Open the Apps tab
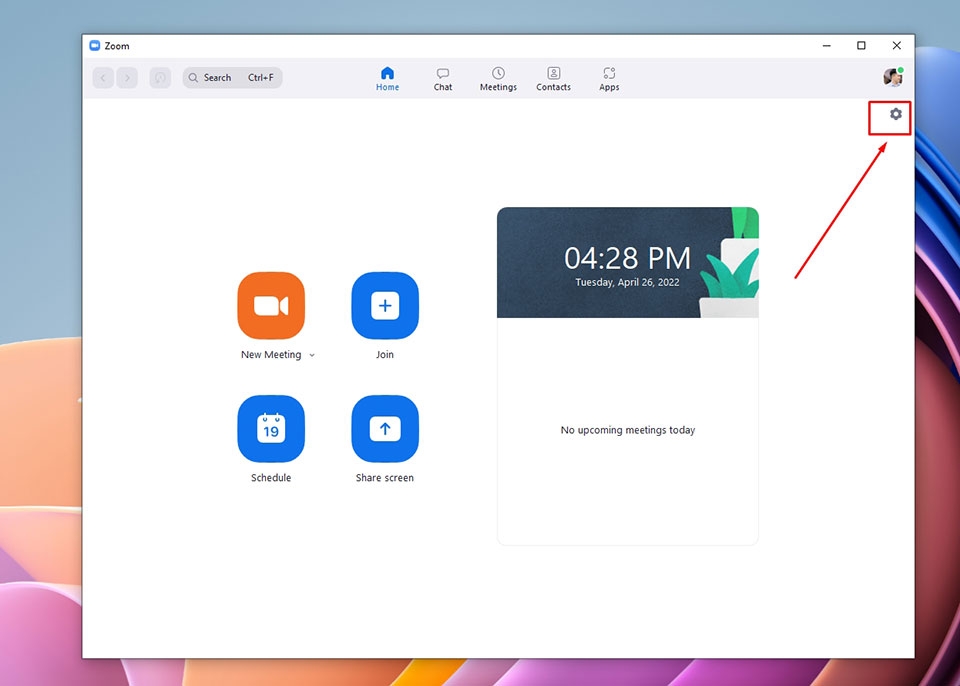The height and width of the screenshot is (686, 960). point(609,79)
